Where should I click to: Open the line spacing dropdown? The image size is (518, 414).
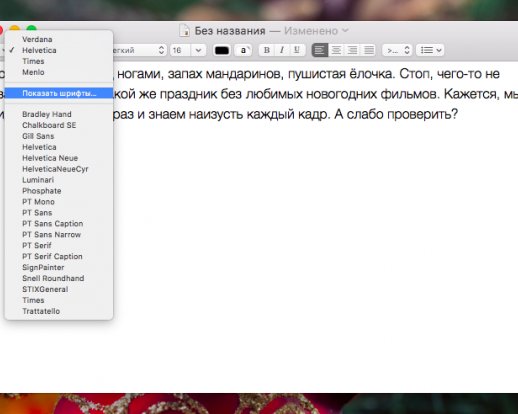tap(397, 50)
